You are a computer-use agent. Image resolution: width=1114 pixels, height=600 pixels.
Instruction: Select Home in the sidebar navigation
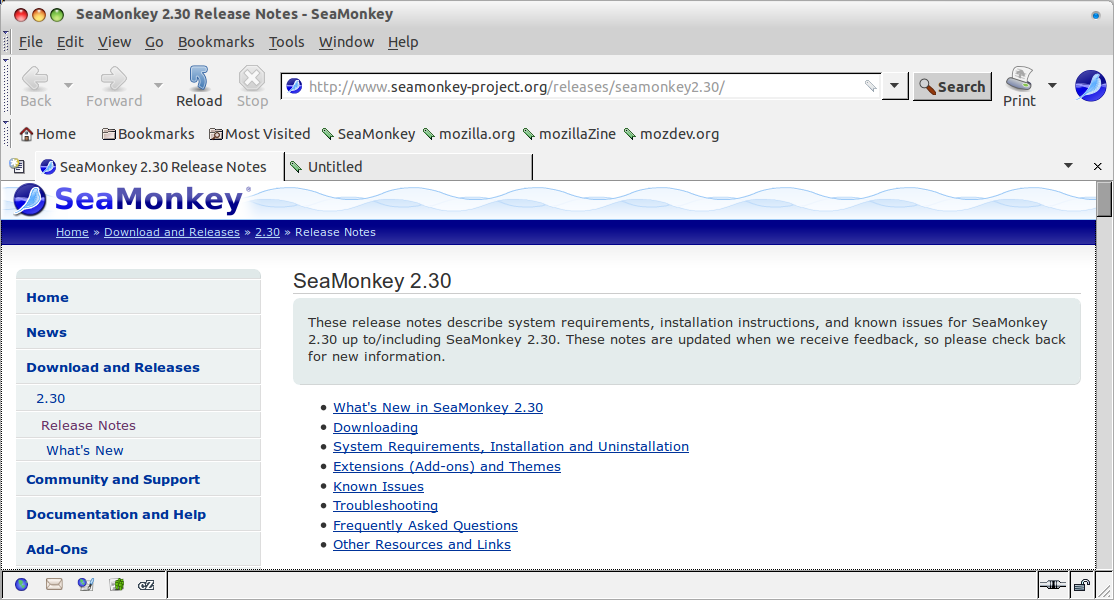139,298
